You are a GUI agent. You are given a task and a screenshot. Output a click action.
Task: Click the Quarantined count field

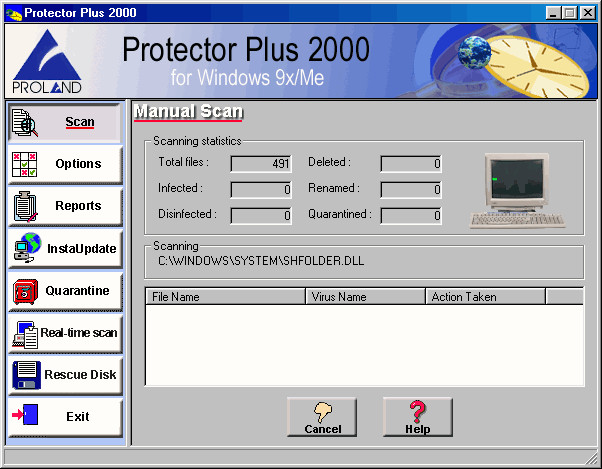pyautogui.click(x=411, y=215)
